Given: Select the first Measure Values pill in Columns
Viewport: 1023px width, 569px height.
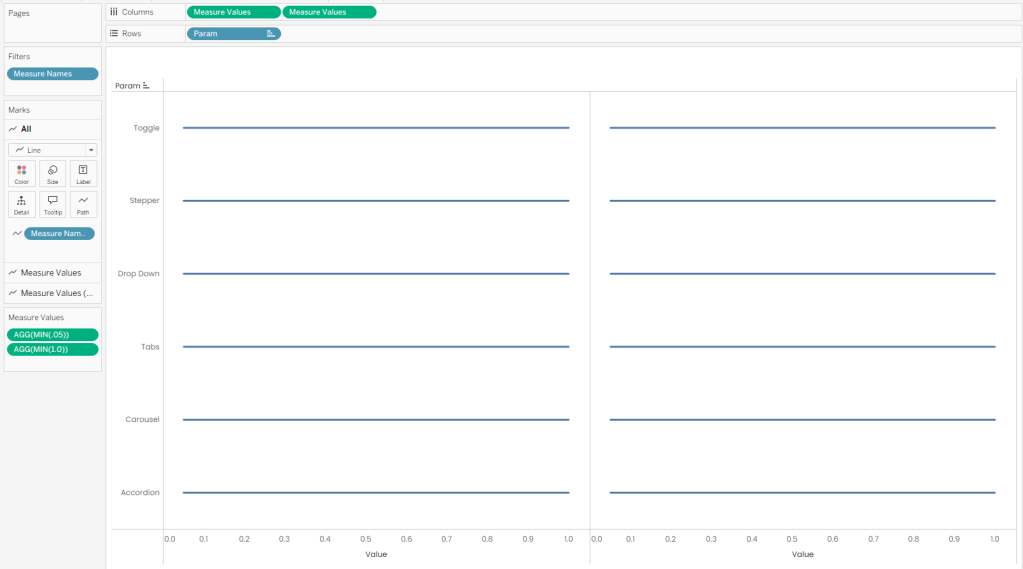Looking at the screenshot, I should (234, 12).
